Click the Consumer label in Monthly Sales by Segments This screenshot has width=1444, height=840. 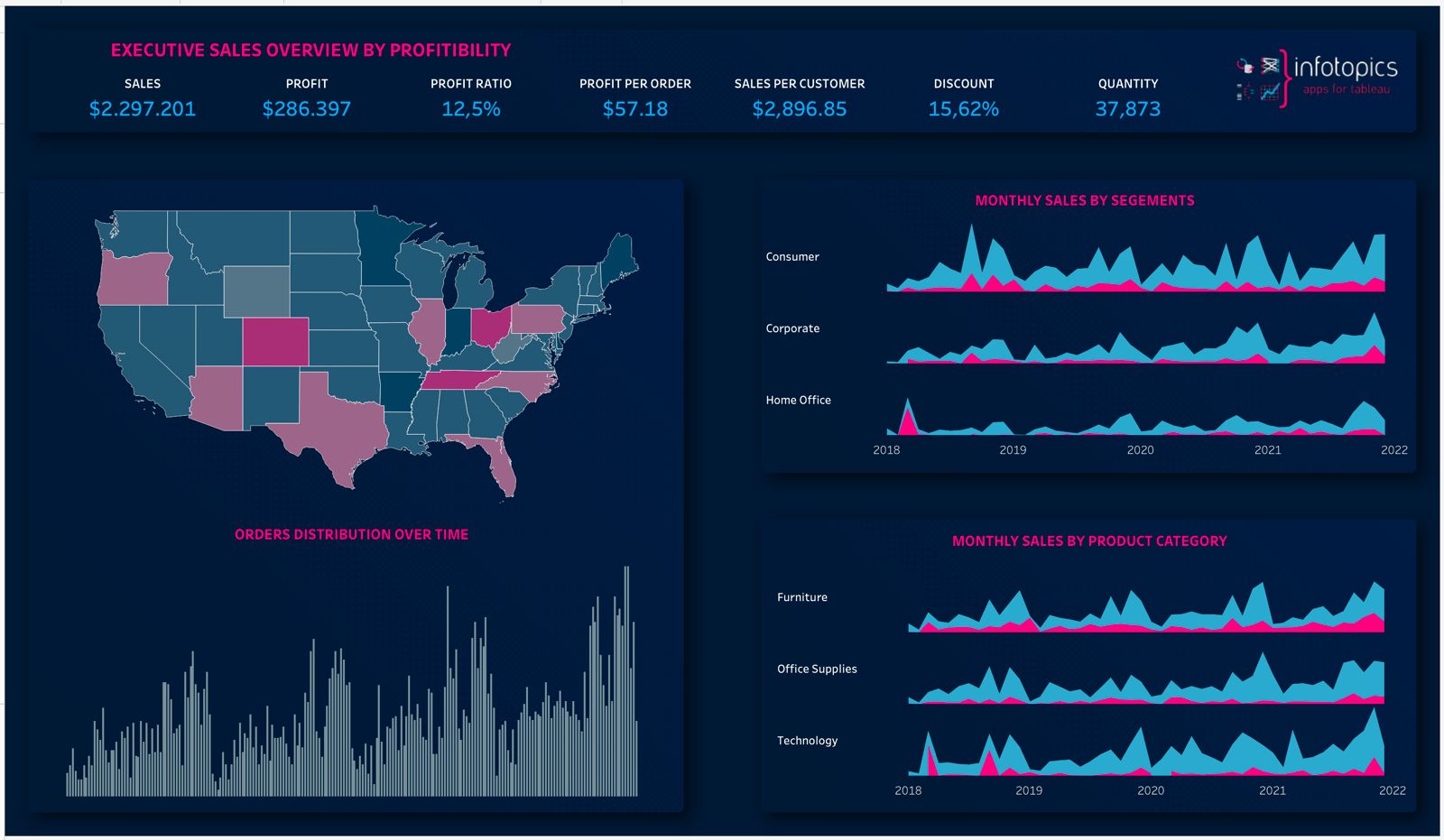[791, 256]
